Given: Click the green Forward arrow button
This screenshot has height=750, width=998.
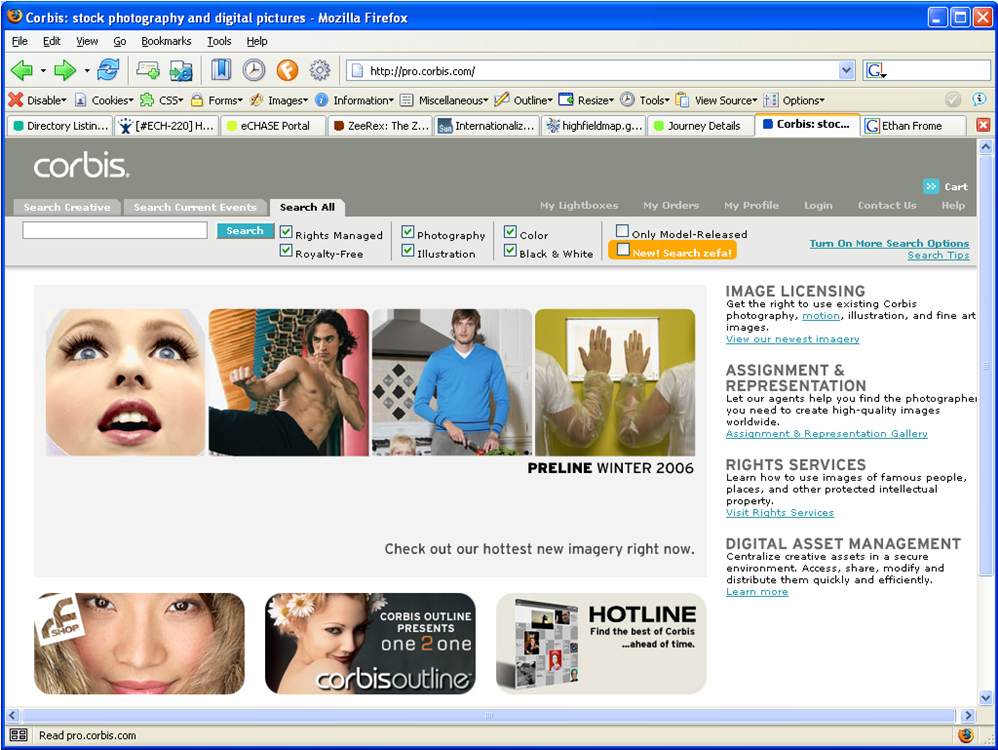Looking at the screenshot, I should (x=65, y=70).
